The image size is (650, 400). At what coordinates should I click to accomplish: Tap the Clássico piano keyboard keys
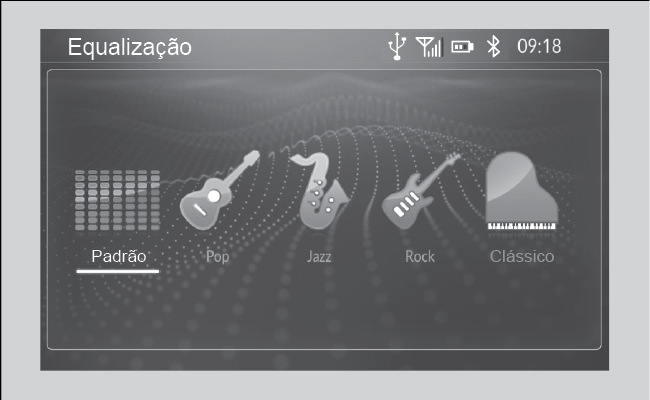(x=522, y=226)
